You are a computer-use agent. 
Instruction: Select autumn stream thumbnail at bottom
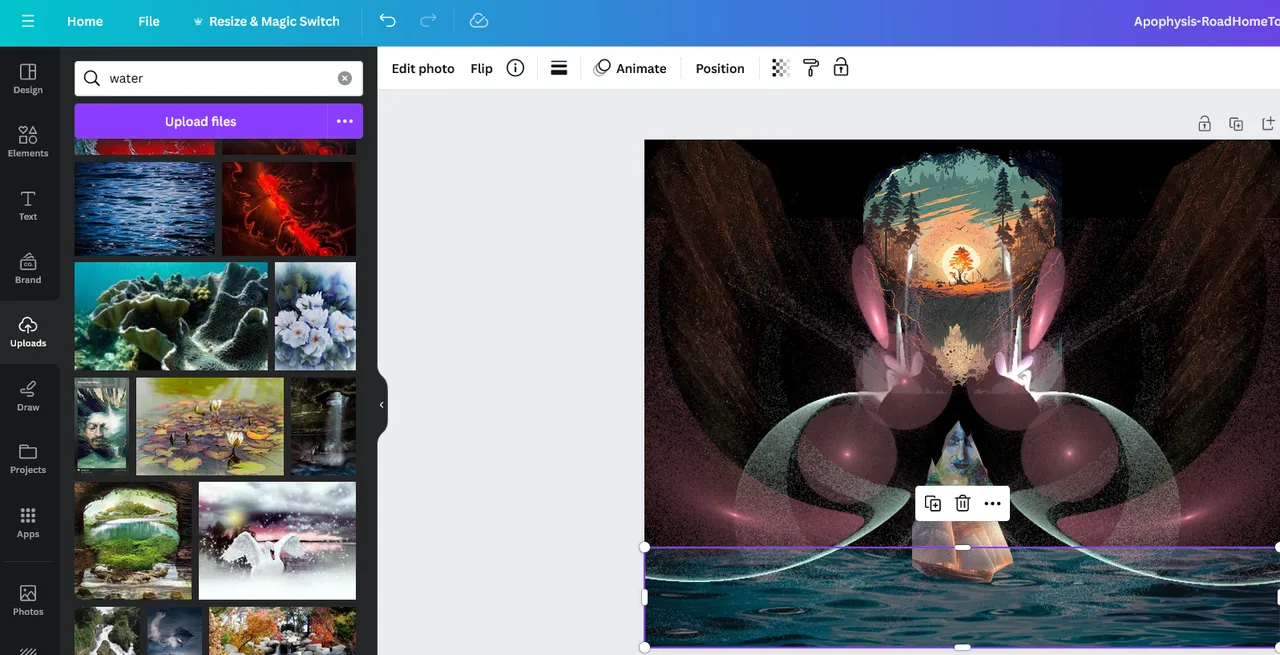(x=282, y=630)
